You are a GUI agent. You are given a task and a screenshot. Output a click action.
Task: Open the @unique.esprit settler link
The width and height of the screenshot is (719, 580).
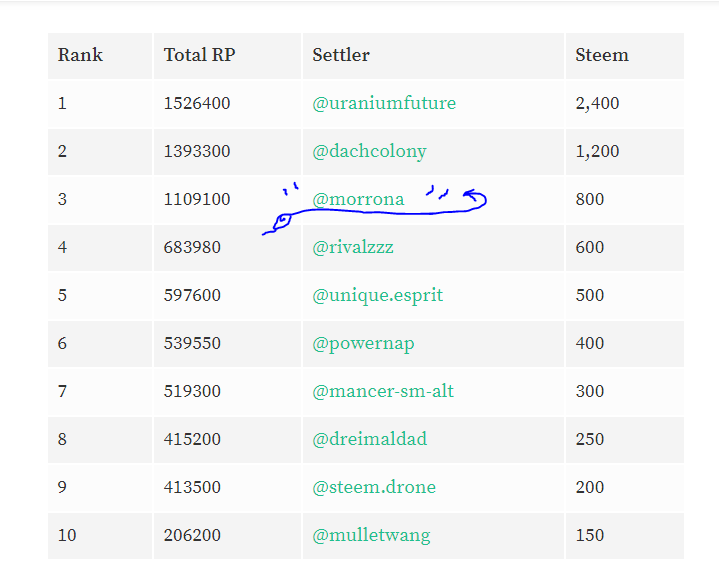tap(377, 295)
